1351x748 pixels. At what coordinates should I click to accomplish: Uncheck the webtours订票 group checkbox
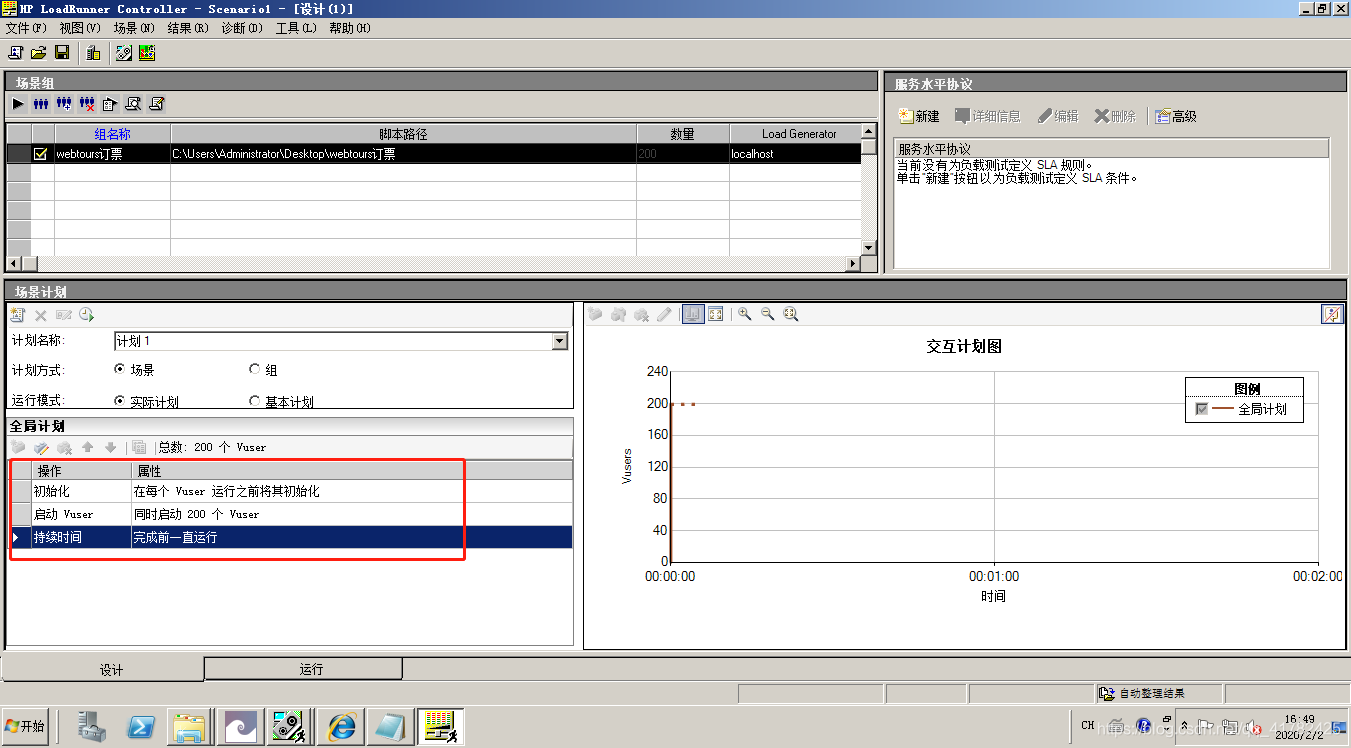pyautogui.click(x=41, y=154)
